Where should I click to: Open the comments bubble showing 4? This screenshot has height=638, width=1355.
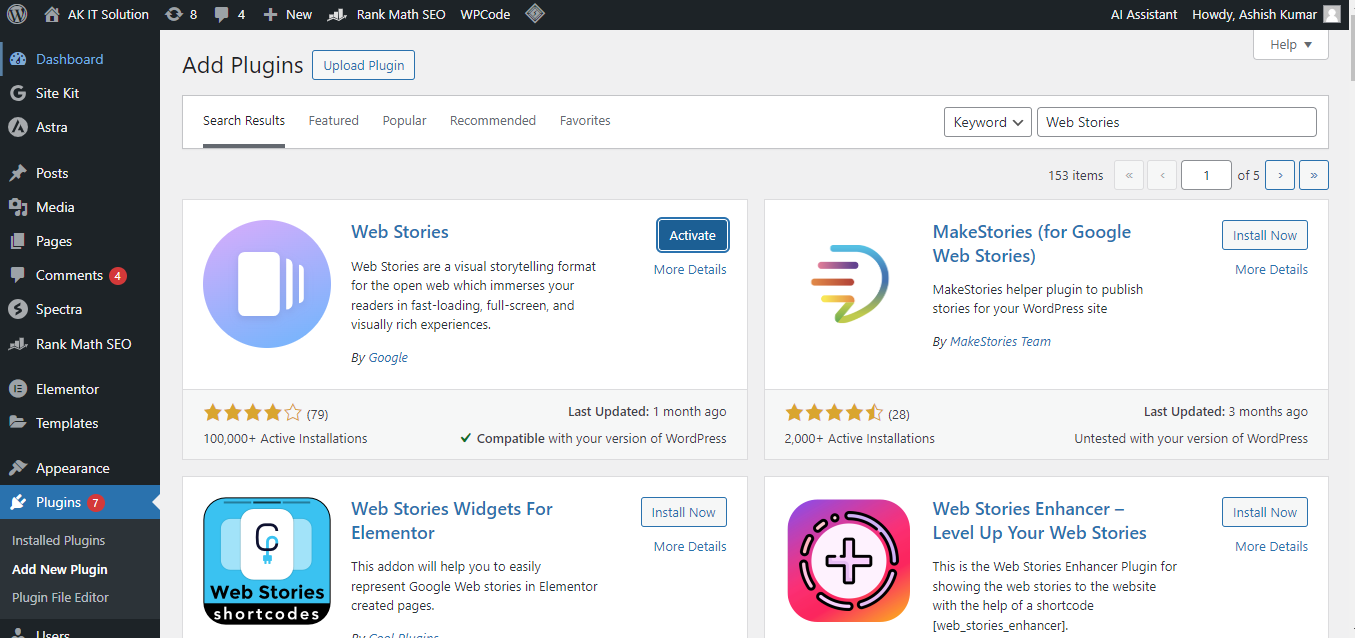point(229,14)
